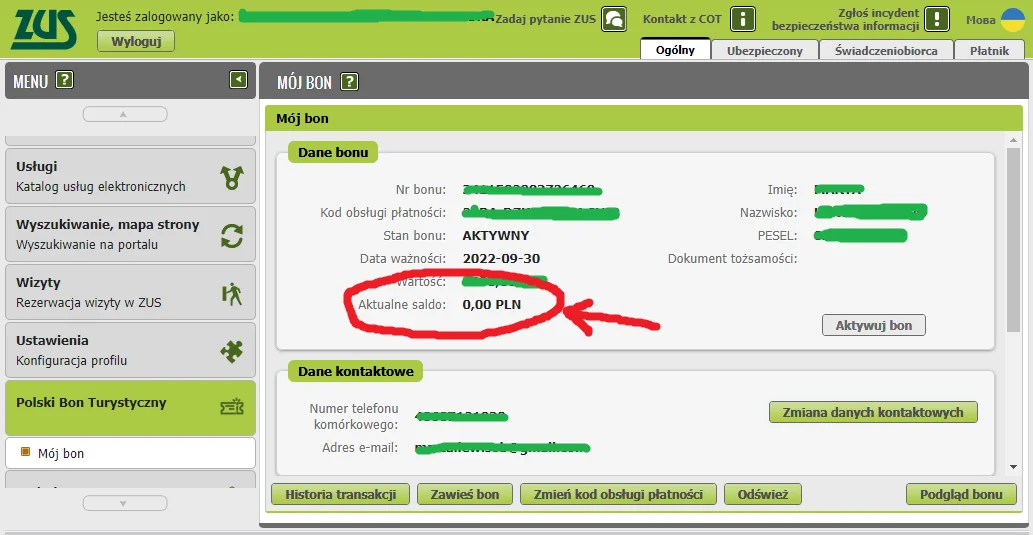The width and height of the screenshot is (1033, 535).
Task: Open the Zadaj pytanie ZUS chat icon
Action: tap(614, 19)
